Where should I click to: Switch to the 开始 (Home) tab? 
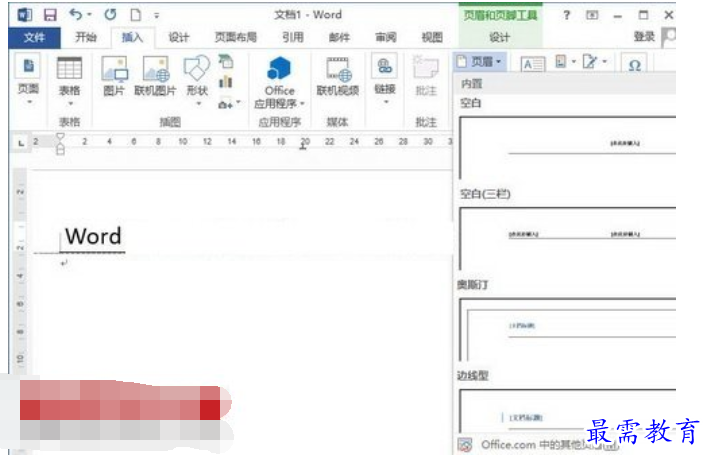point(86,37)
